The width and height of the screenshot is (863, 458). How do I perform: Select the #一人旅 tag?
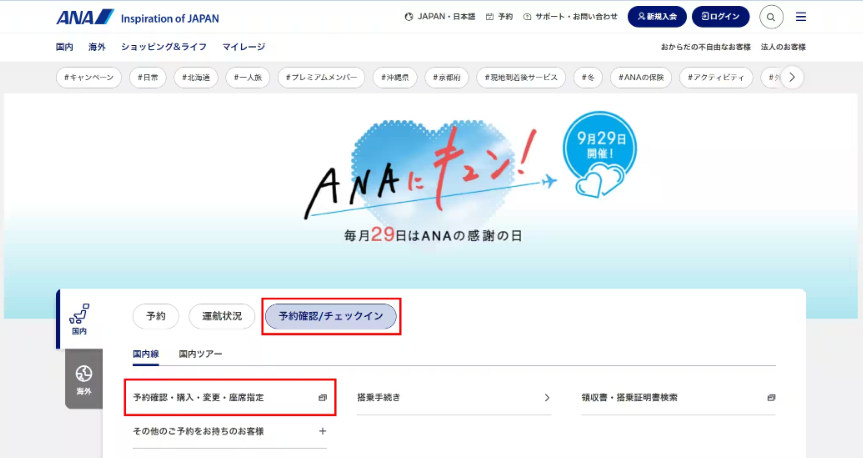(248, 77)
